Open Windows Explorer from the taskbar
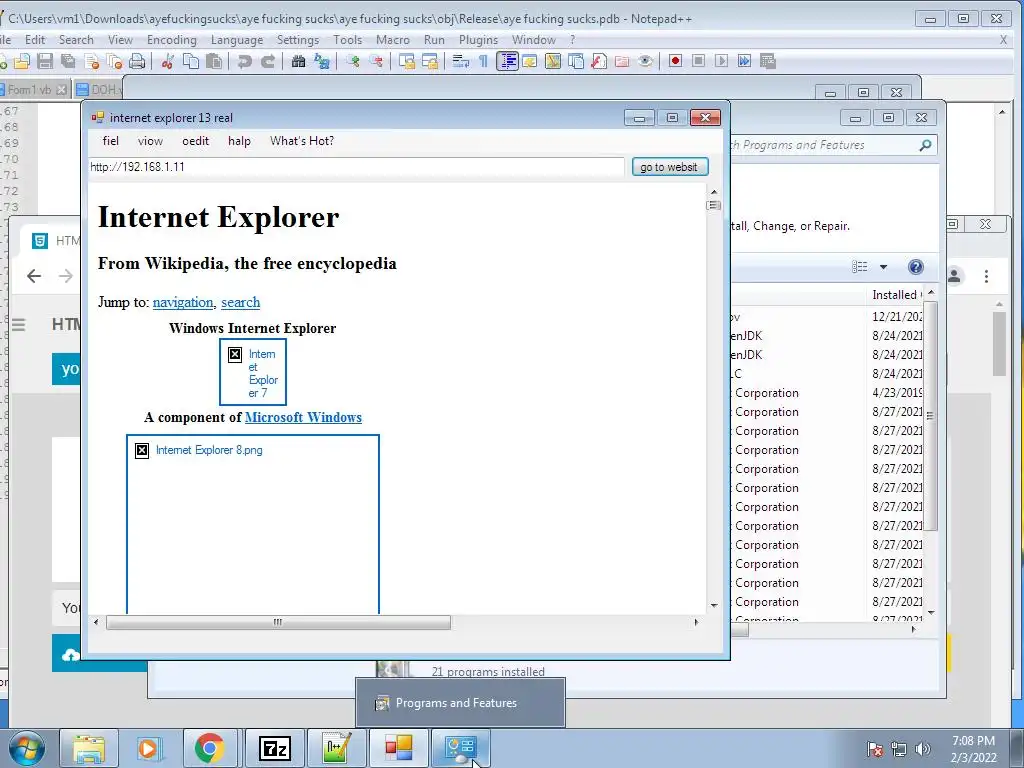The height and width of the screenshot is (768, 1024). (x=89, y=748)
